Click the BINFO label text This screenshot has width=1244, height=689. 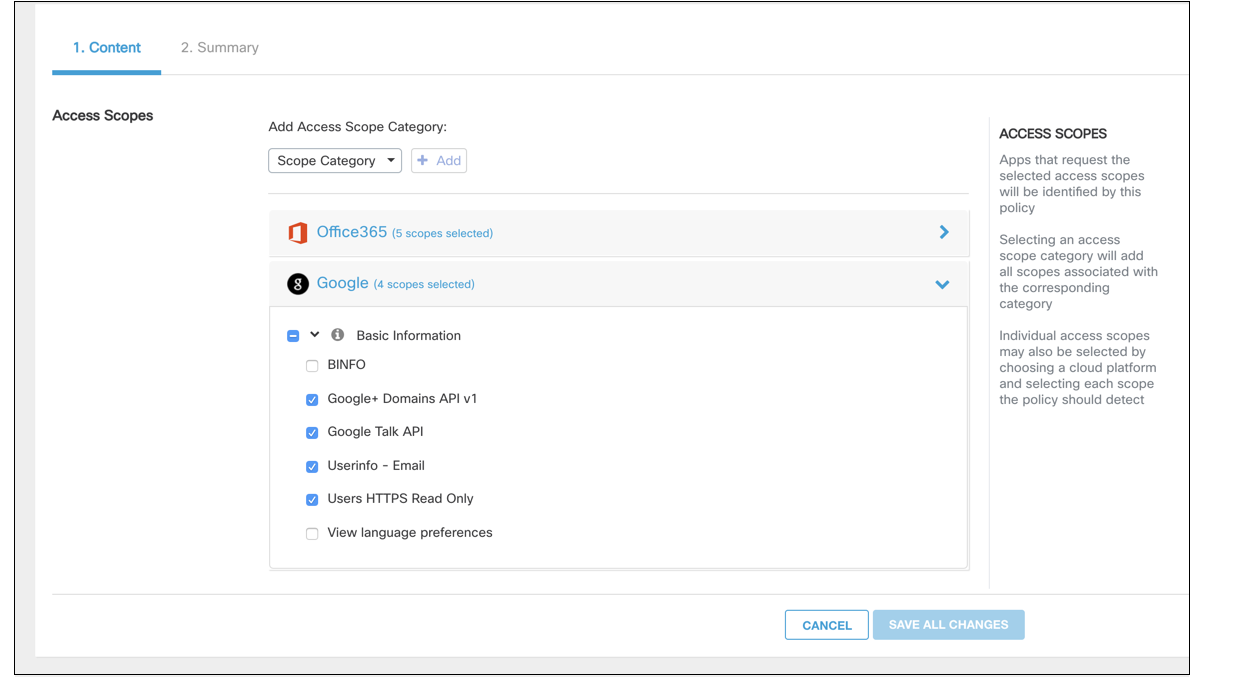point(347,365)
